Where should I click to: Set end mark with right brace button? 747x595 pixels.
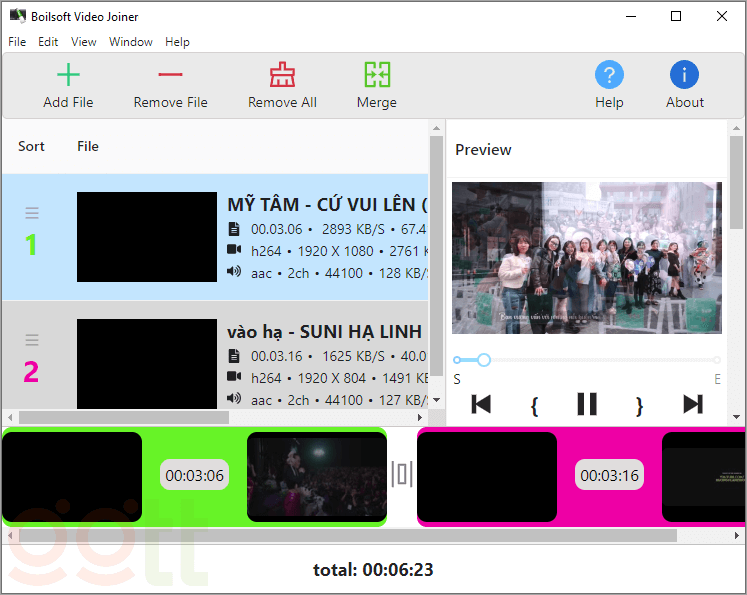pyautogui.click(x=640, y=405)
